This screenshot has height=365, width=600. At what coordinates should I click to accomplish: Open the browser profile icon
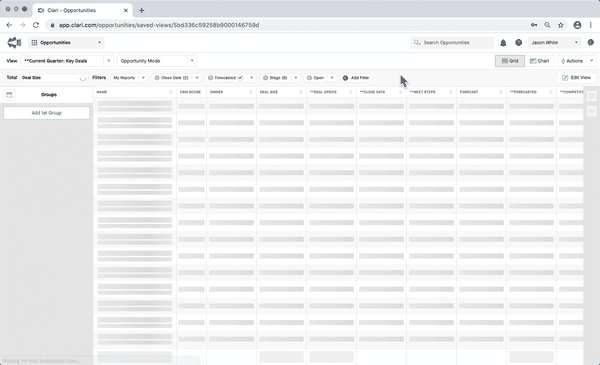[577, 25]
